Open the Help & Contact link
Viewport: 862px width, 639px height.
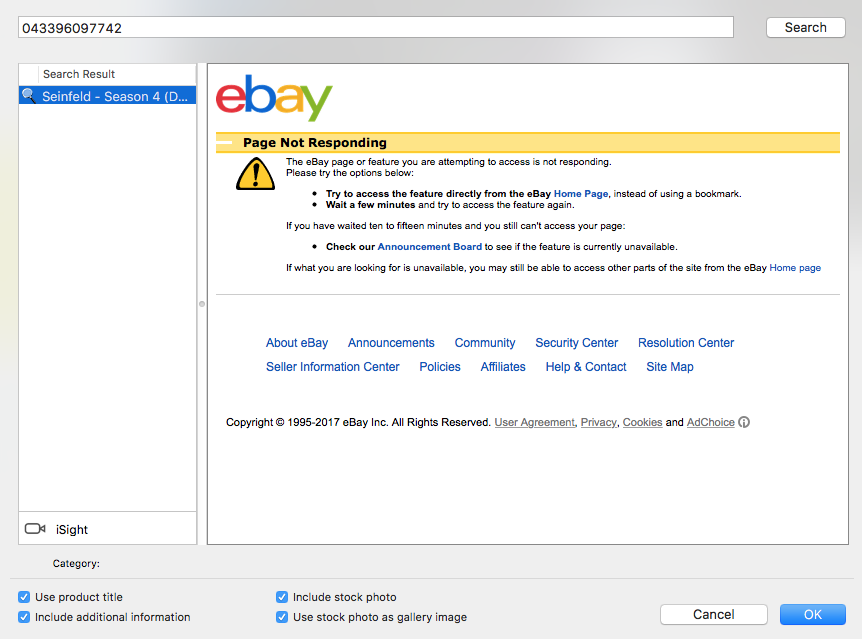coord(586,367)
